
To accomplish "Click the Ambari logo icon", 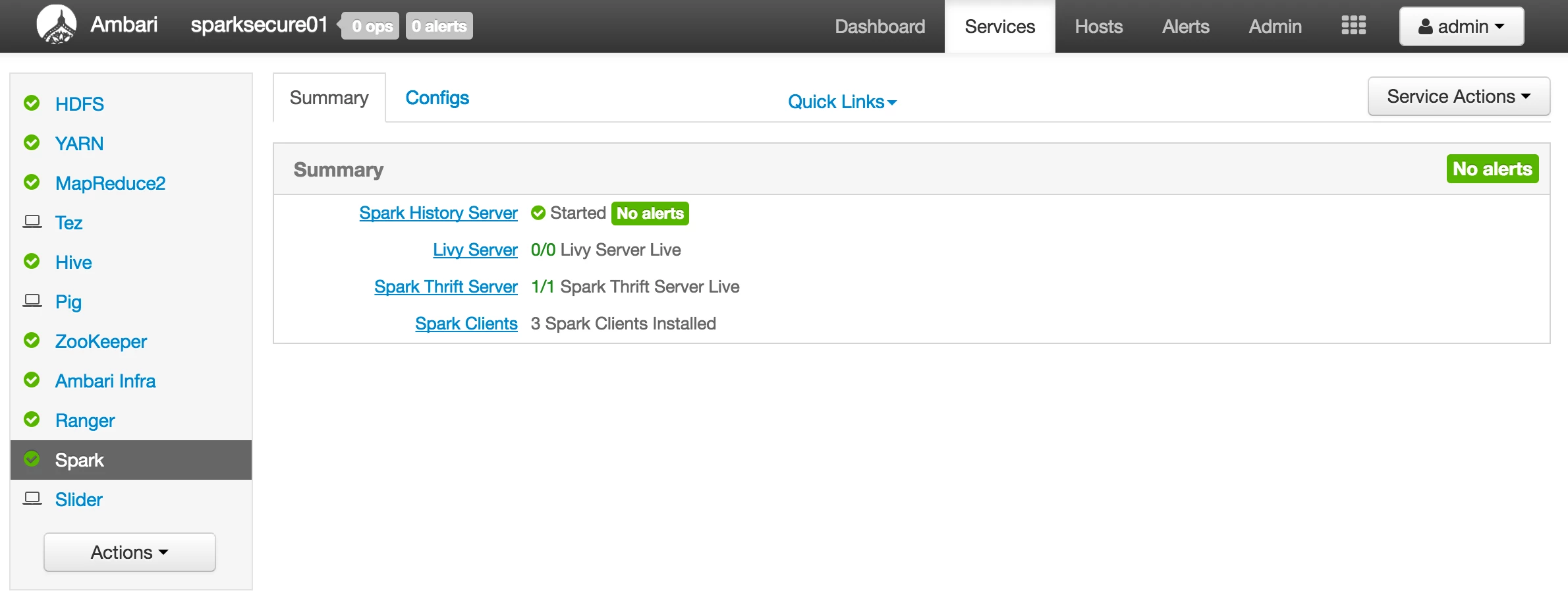I will point(57,25).
